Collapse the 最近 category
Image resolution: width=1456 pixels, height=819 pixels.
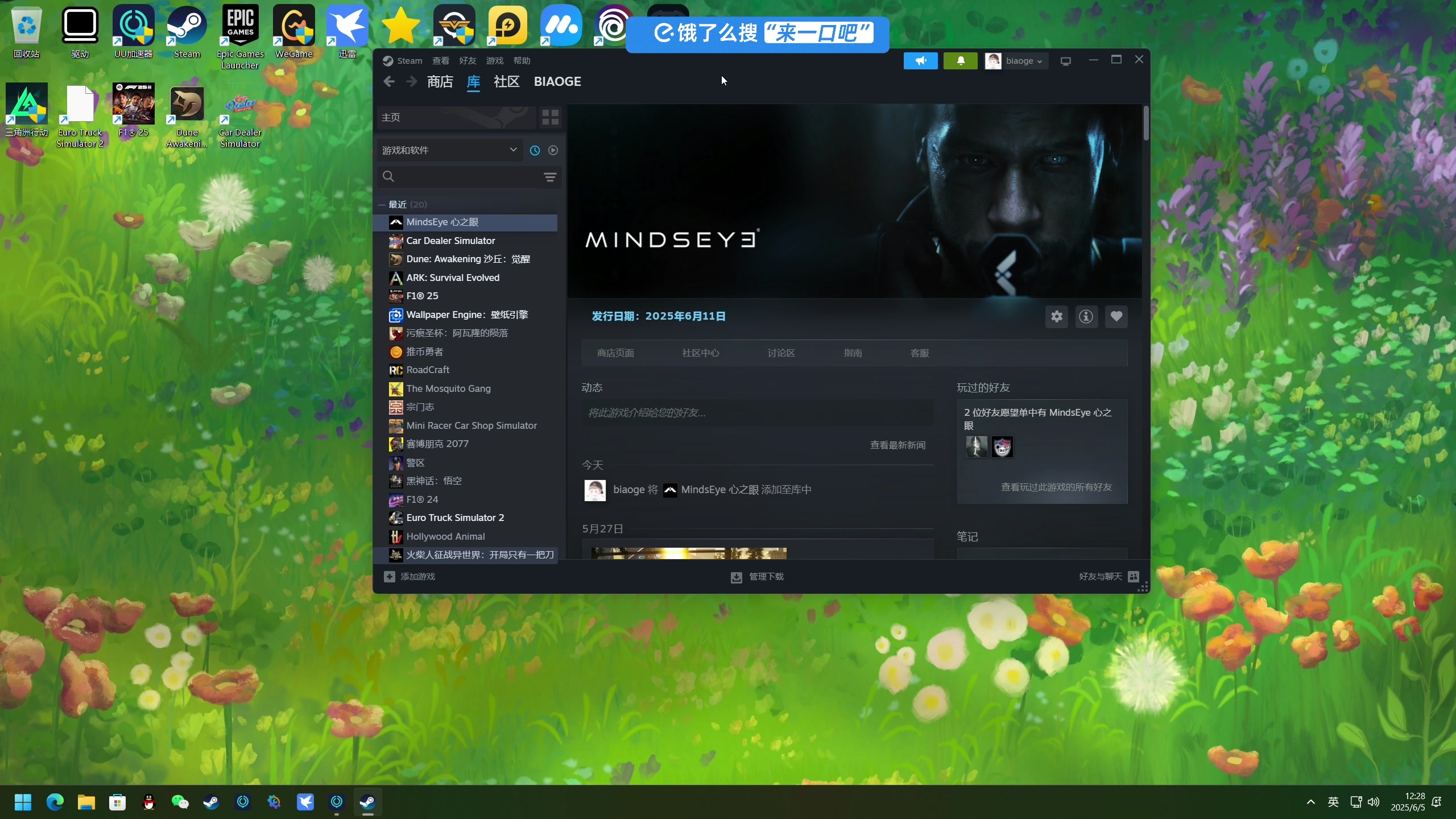tap(382, 205)
